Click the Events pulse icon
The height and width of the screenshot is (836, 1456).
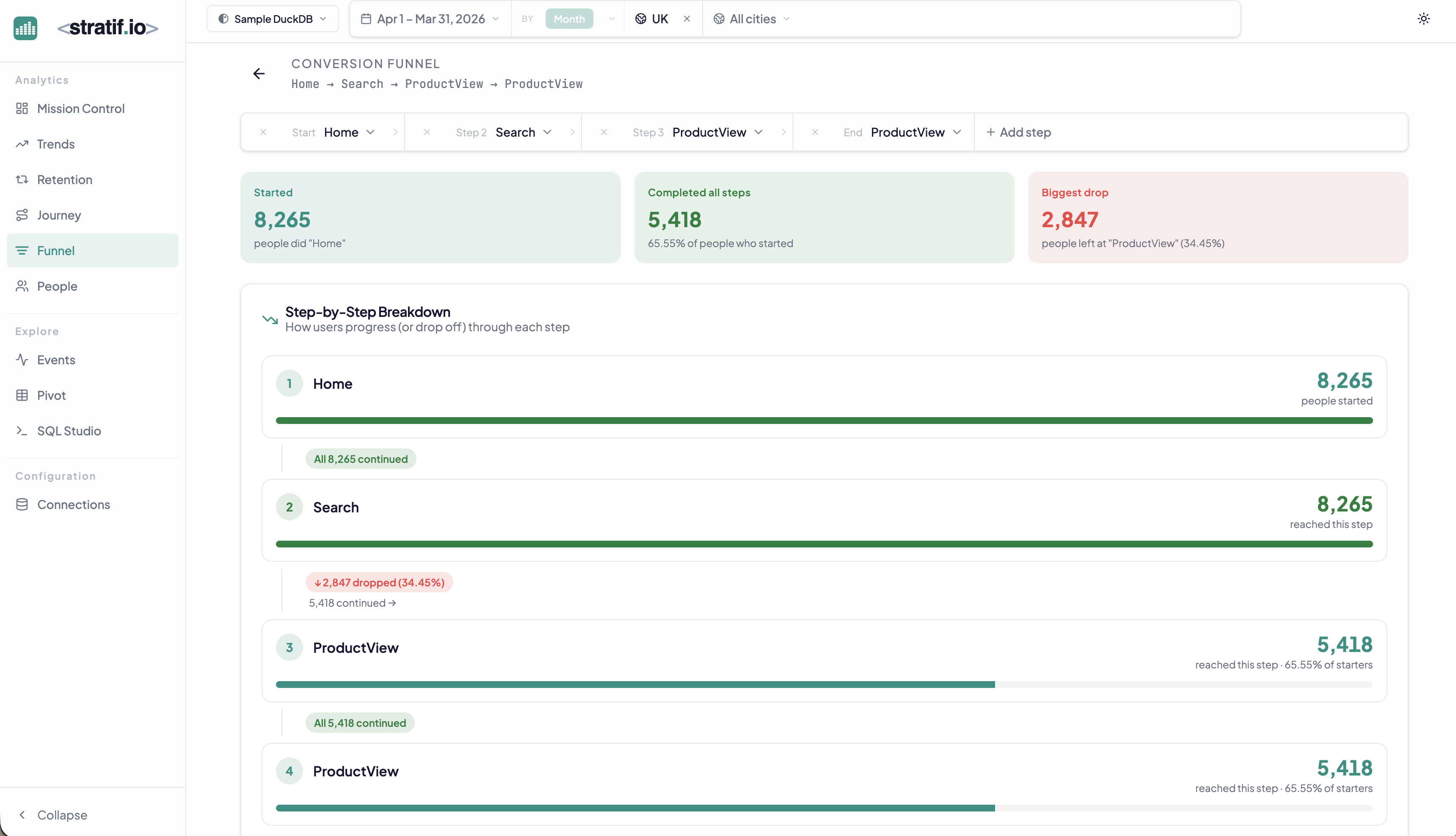pos(22,360)
